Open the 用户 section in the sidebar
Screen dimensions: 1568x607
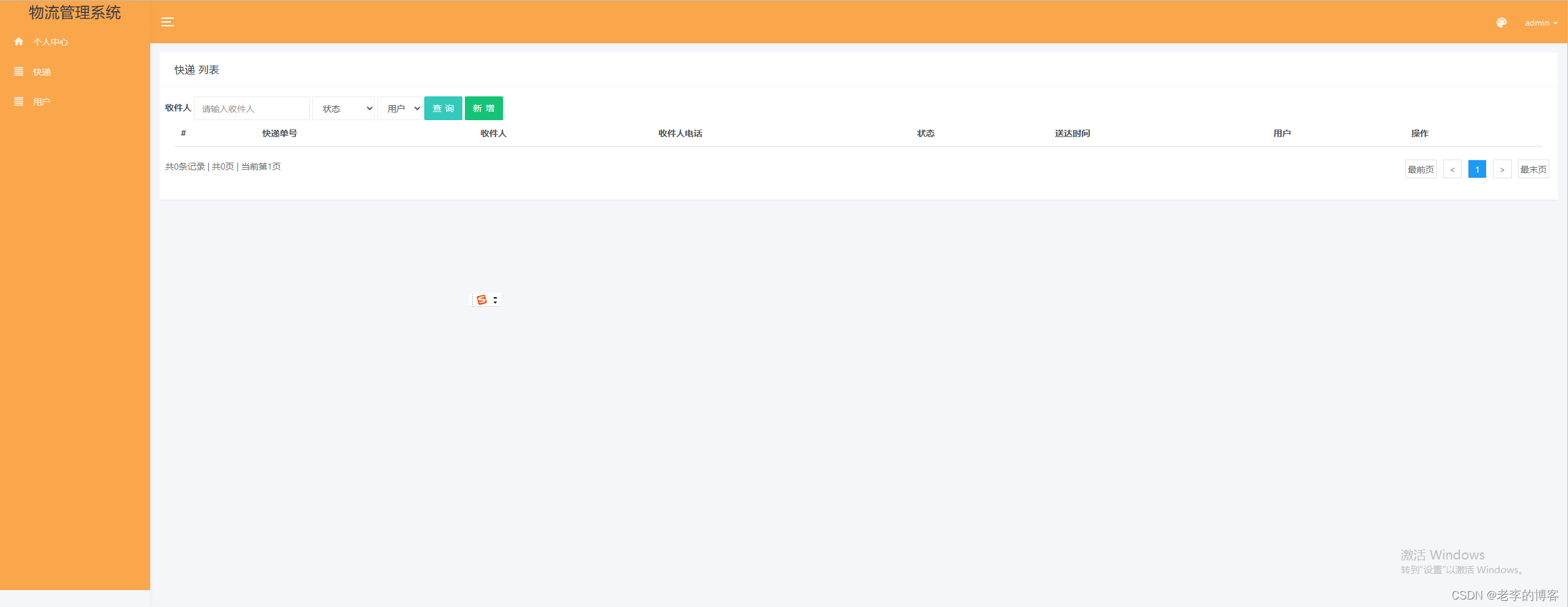[x=41, y=101]
